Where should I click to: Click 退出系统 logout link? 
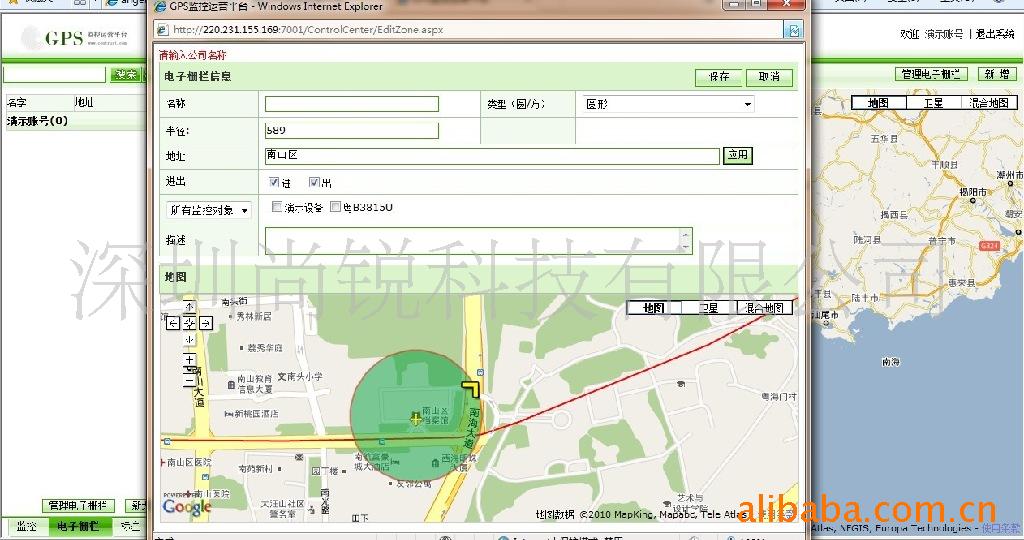pyautogui.click(x=995, y=34)
